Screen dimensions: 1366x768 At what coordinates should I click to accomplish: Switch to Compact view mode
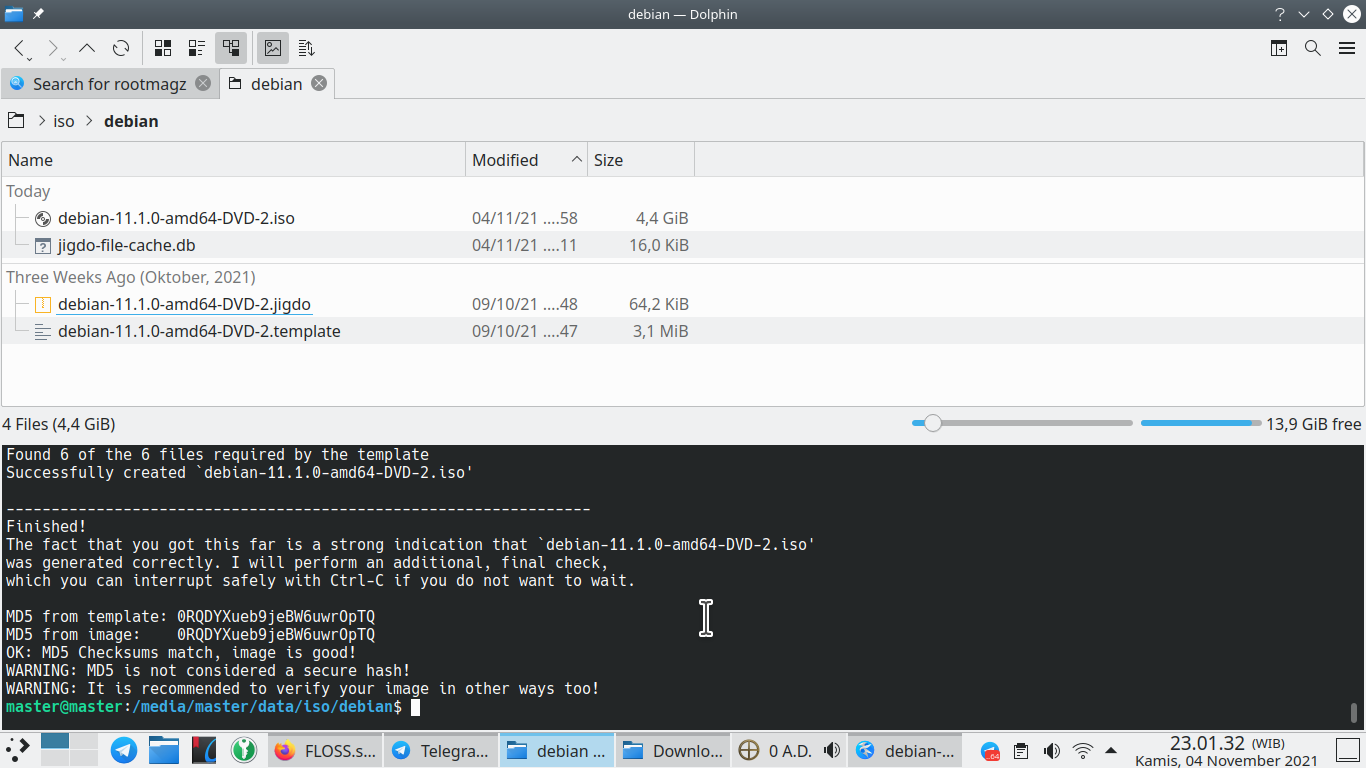(x=197, y=48)
